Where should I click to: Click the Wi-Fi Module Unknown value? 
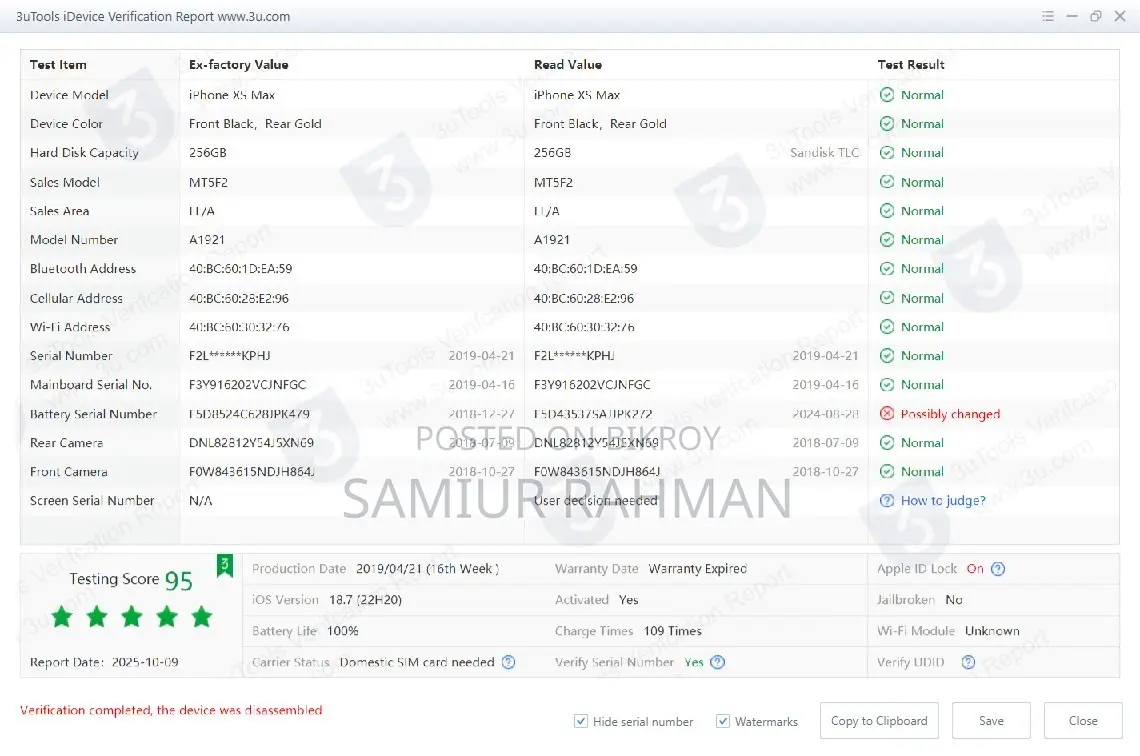pos(992,631)
